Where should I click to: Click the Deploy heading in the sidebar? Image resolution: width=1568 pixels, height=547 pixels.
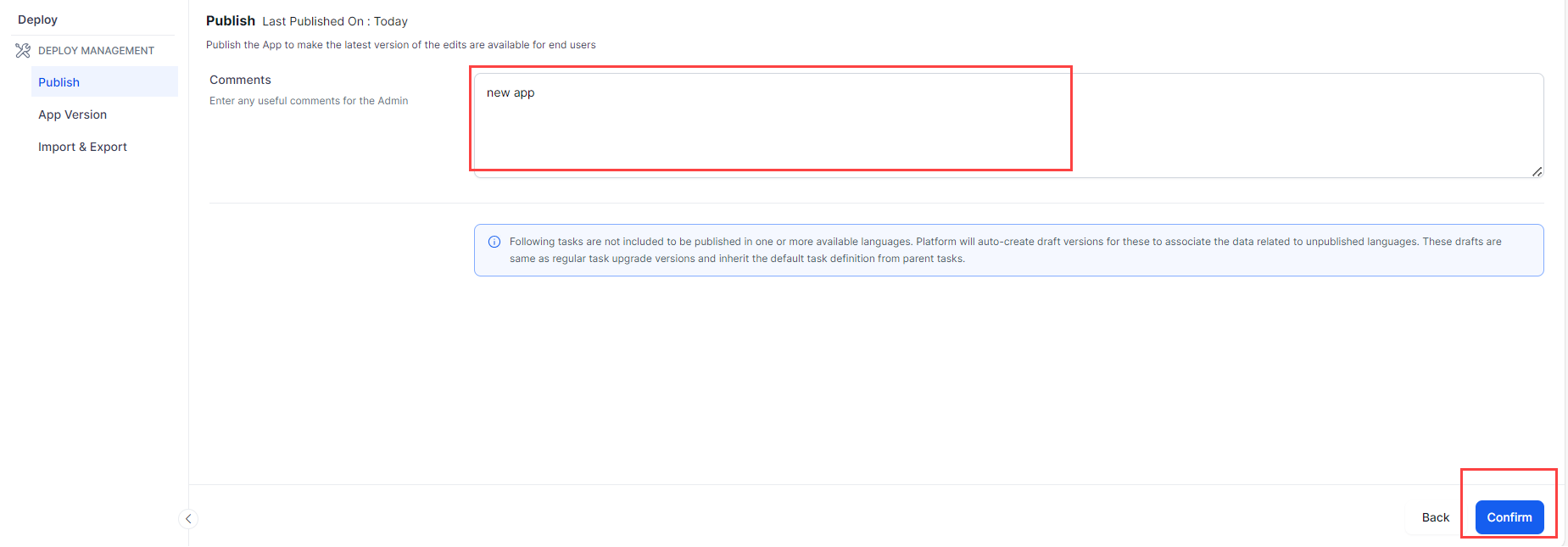(x=37, y=20)
